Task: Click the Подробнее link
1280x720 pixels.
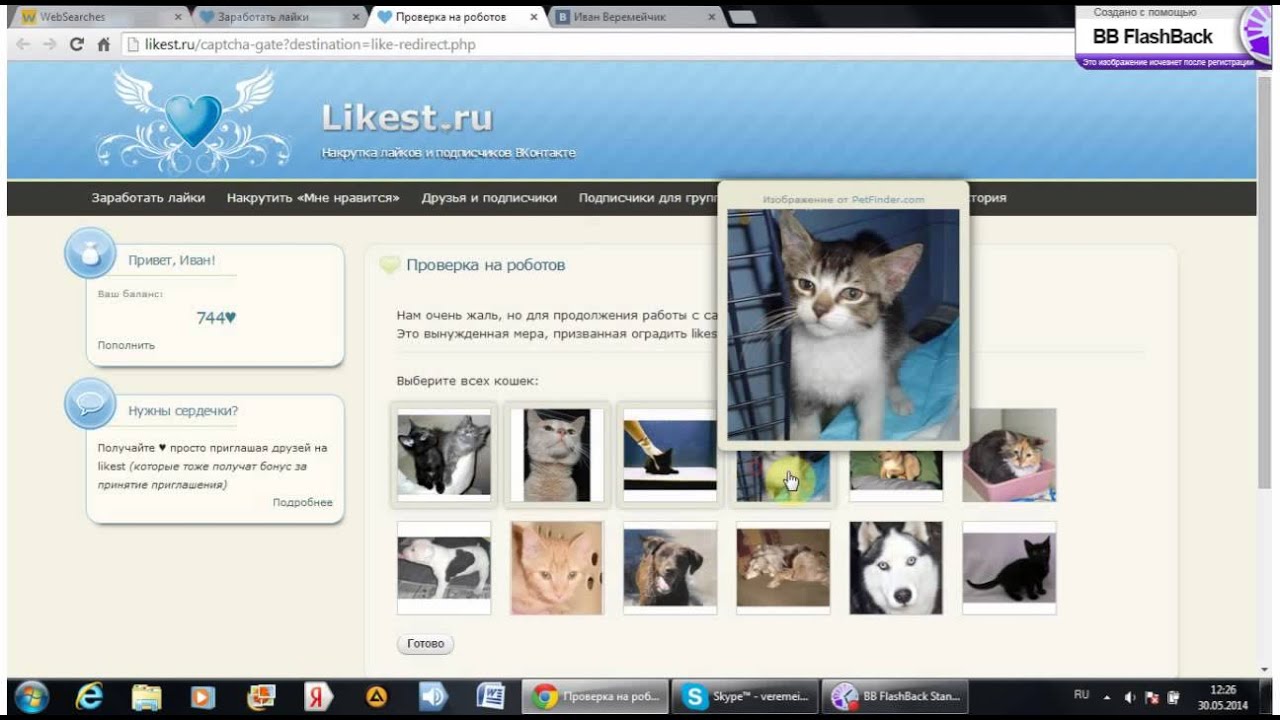Action: 302,502
